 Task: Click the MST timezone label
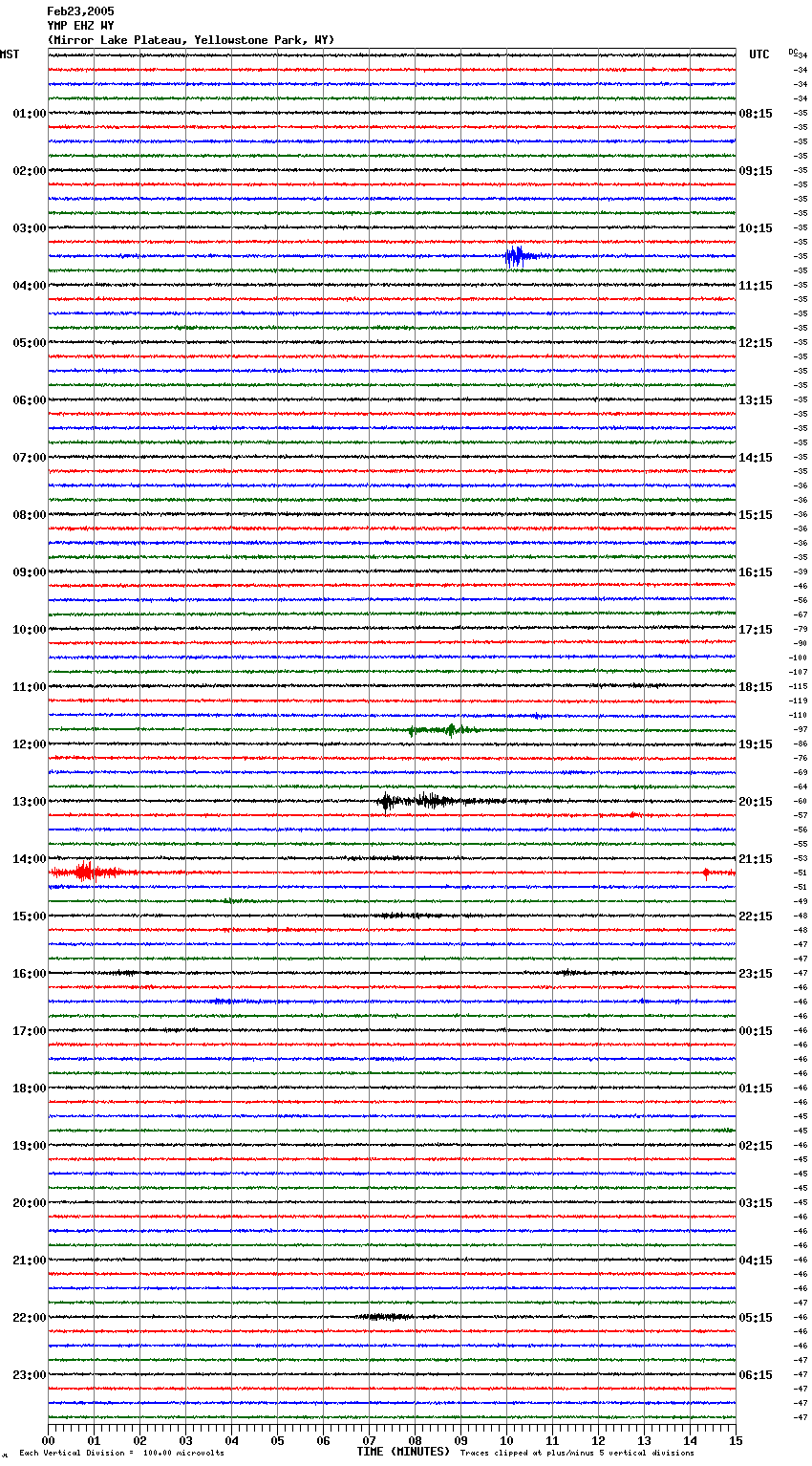(10, 54)
